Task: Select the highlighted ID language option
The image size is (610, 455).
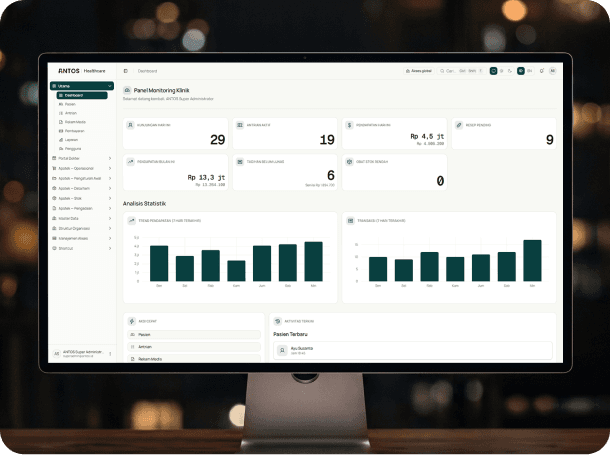Action: click(x=521, y=71)
